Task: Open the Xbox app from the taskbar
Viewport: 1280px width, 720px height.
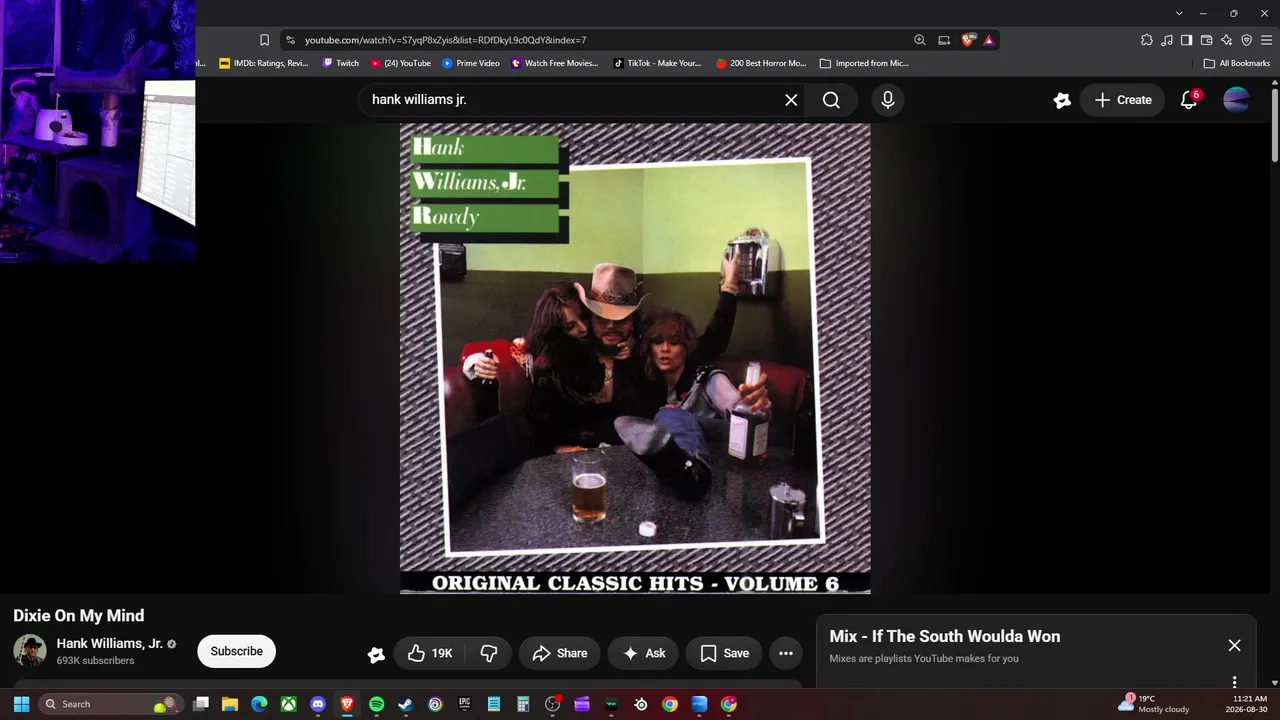Action: pyautogui.click(x=288, y=704)
